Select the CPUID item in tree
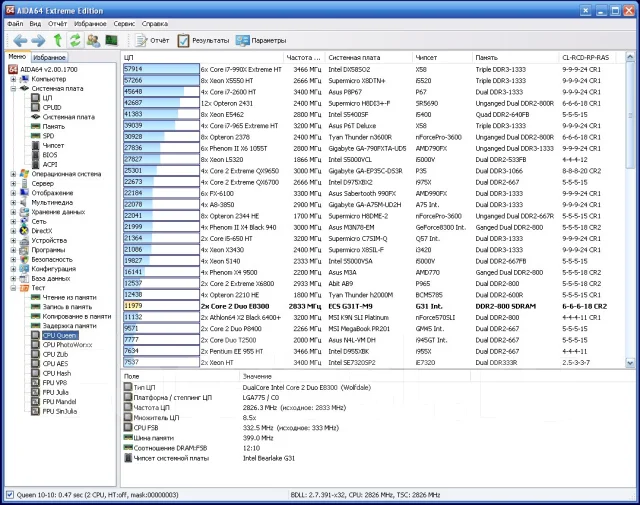 (x=52, y=107)
